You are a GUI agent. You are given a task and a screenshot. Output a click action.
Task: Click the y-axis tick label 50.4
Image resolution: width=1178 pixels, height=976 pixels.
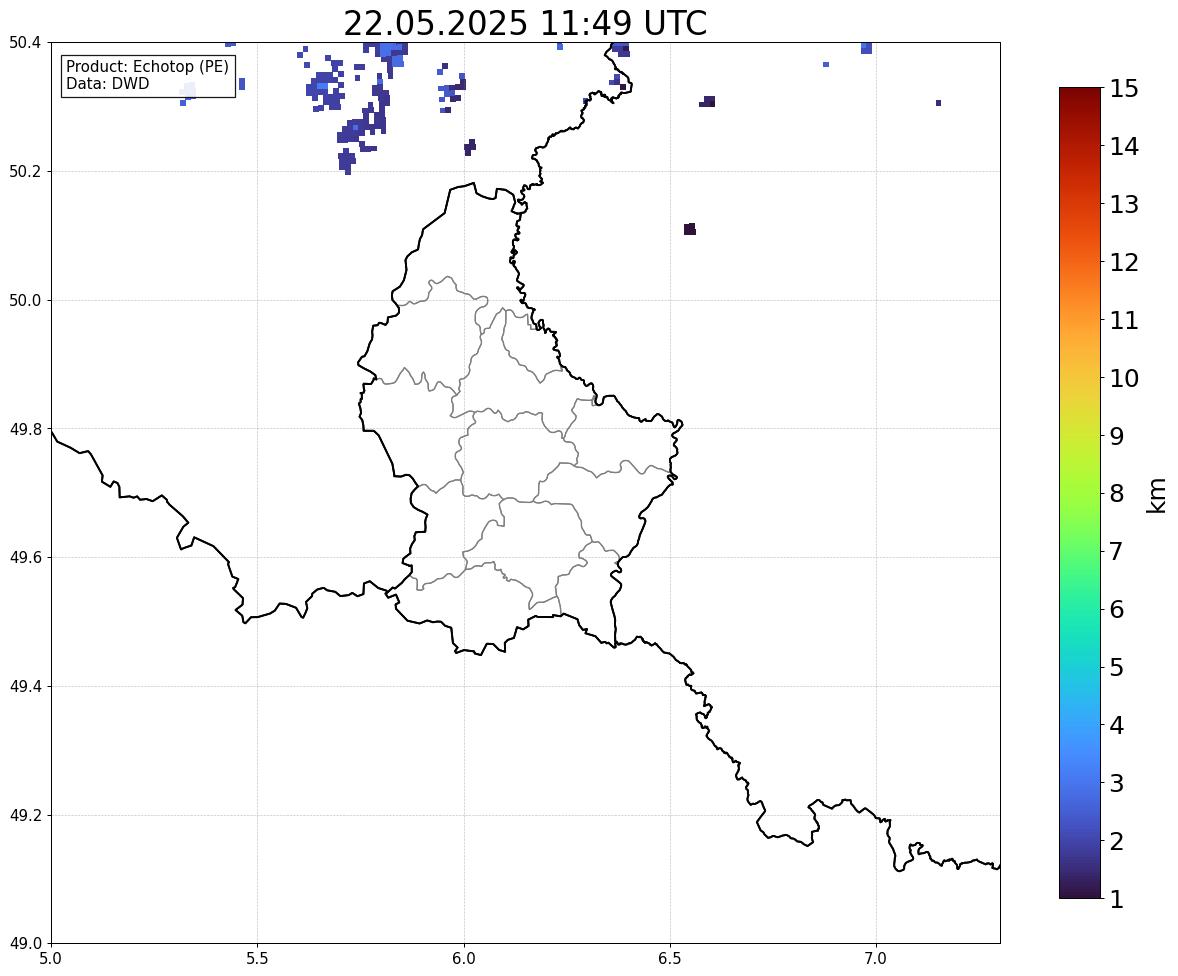[x=25, y=43]
